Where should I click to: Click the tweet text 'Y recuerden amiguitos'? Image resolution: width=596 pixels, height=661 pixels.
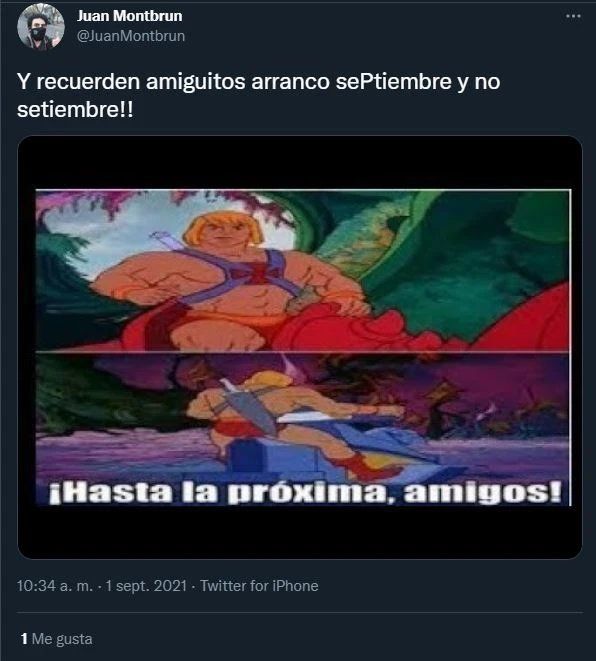(131, 82)
